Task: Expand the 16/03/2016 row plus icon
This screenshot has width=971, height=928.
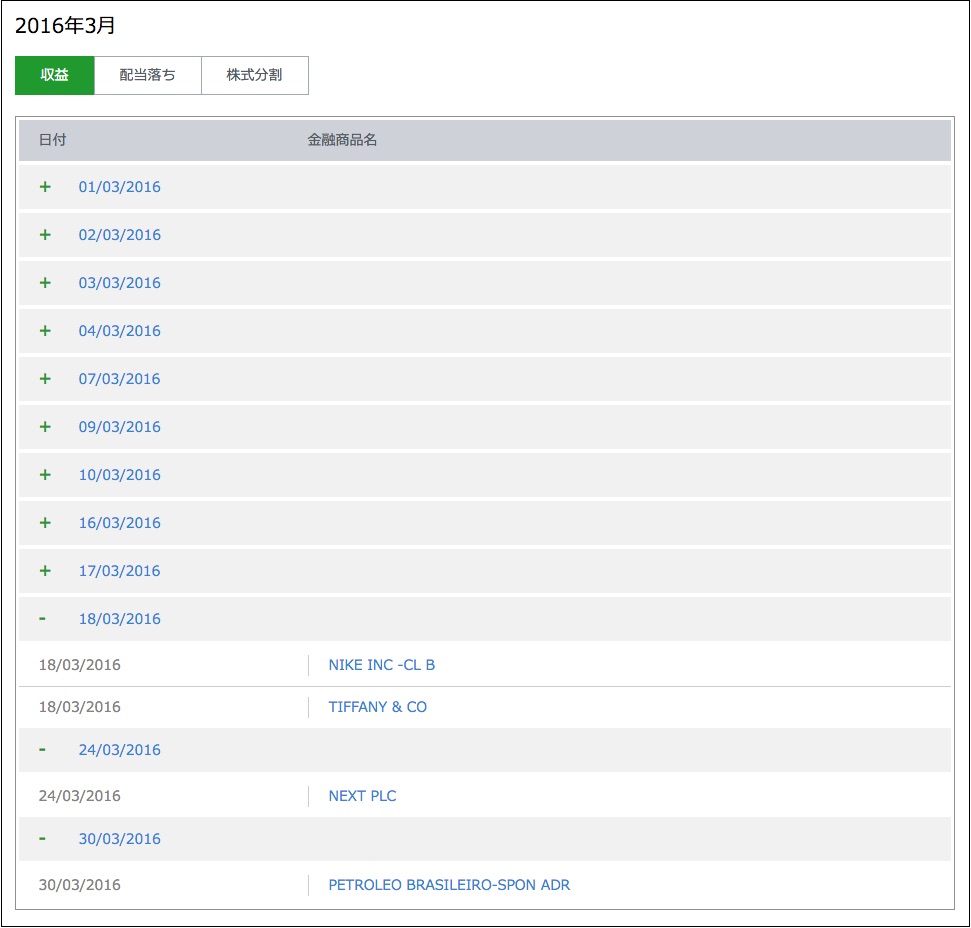Action: click(45, 523)
